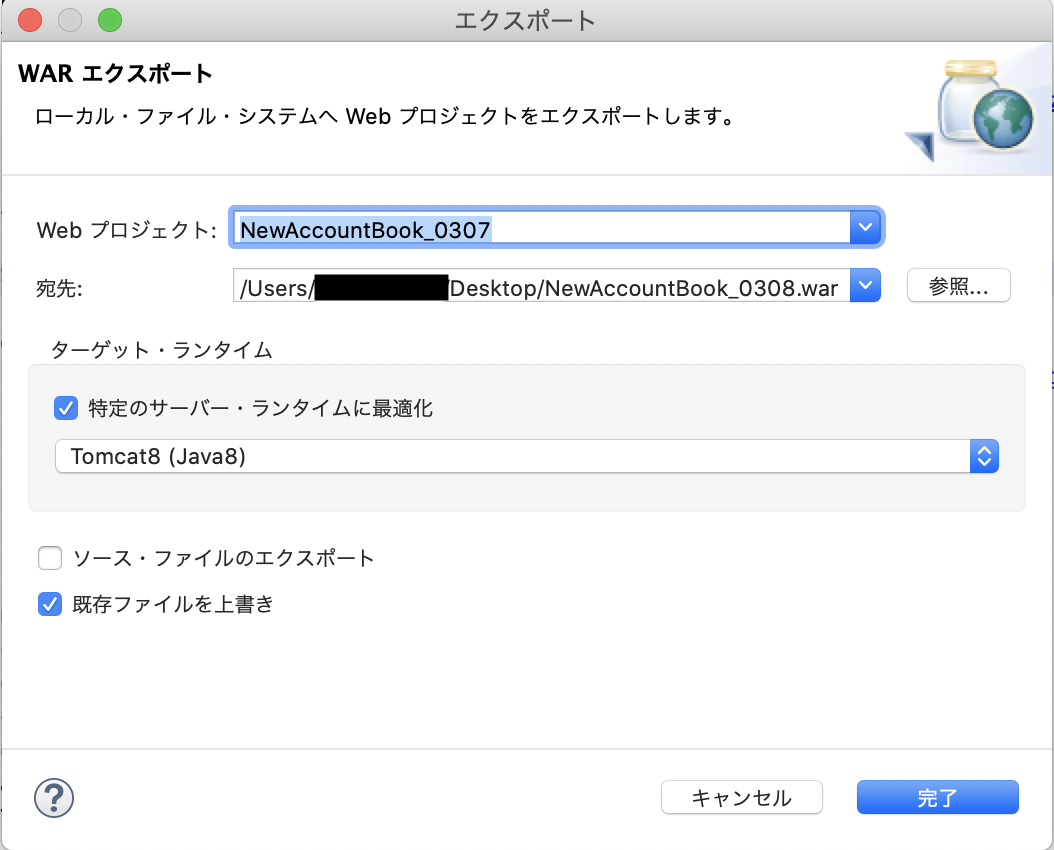Click the 参照... button

[958, 285]
